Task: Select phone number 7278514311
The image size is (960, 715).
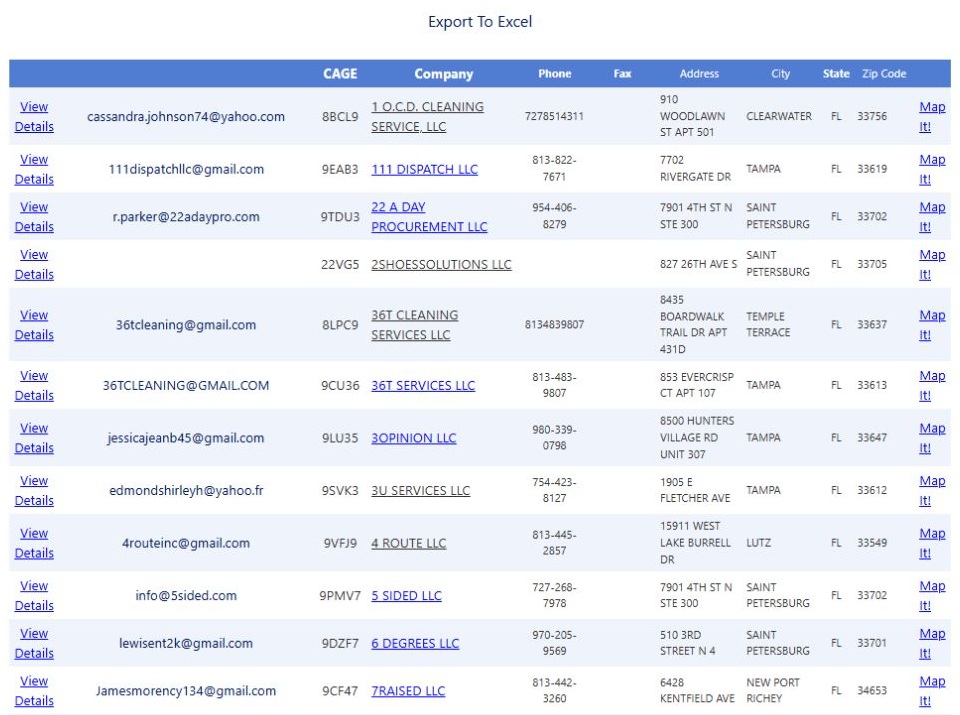Action: (554, 116)
